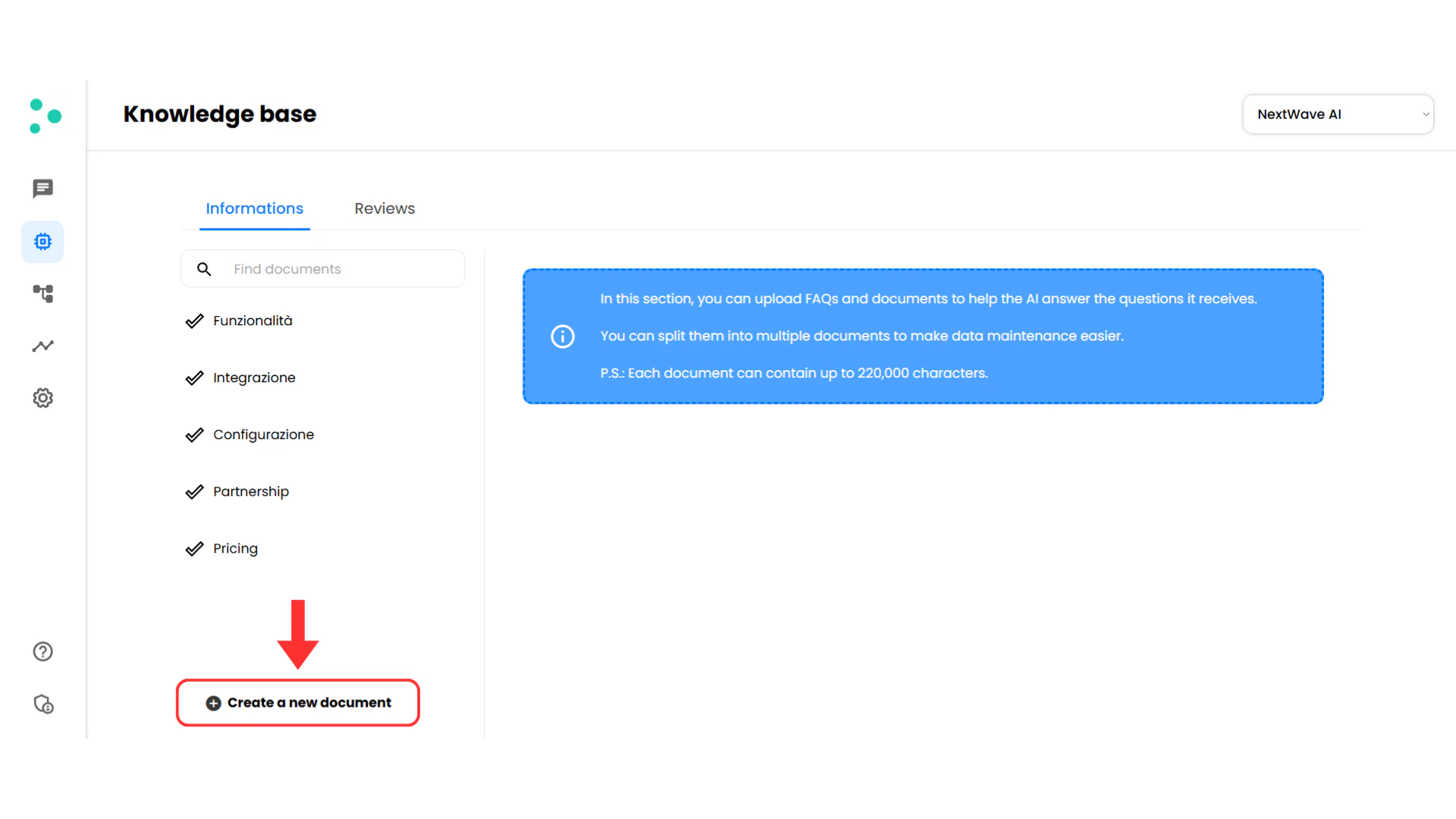The height and width of the screenshot is (819, 1456).
Task: Select the AI Knowledge base icon
Action: (42, 241)
